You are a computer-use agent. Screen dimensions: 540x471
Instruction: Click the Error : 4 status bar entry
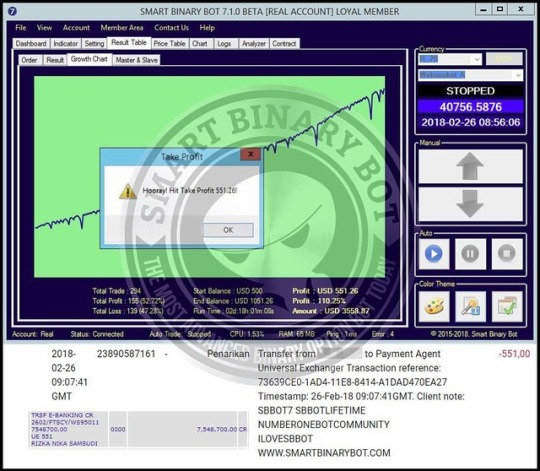[x=383, y=334]
